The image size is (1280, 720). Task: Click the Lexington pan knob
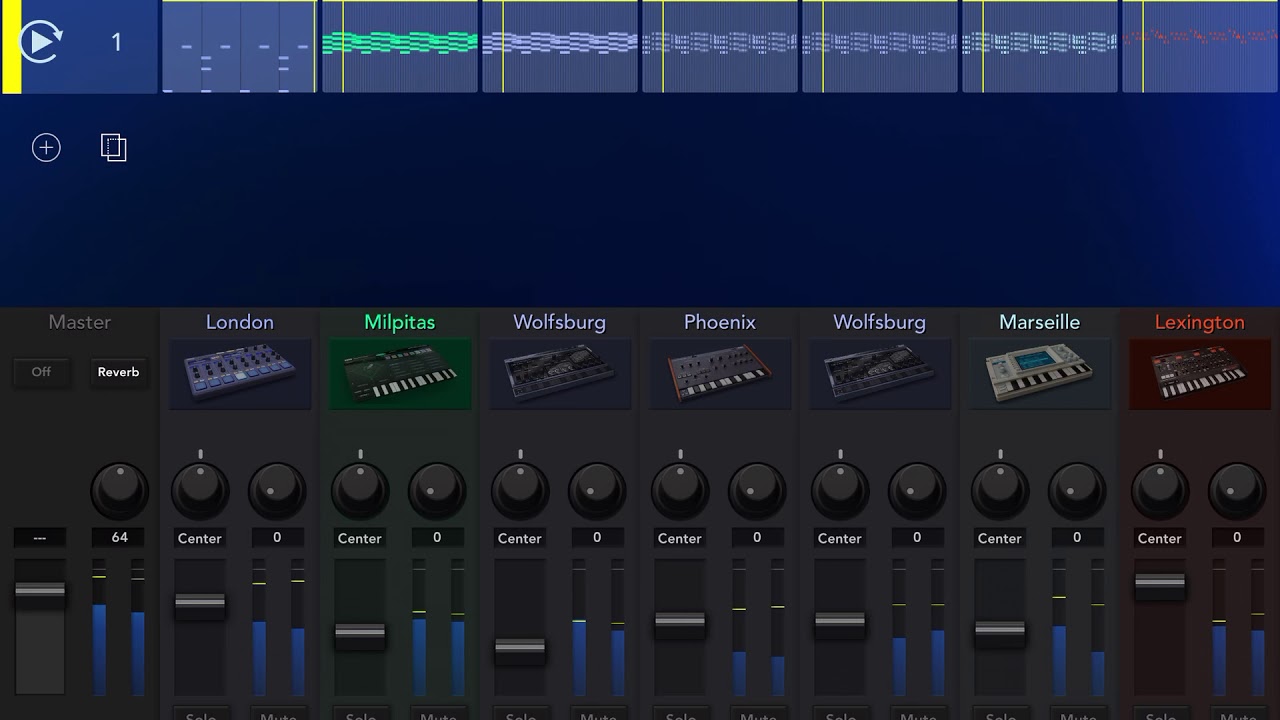1160,491
